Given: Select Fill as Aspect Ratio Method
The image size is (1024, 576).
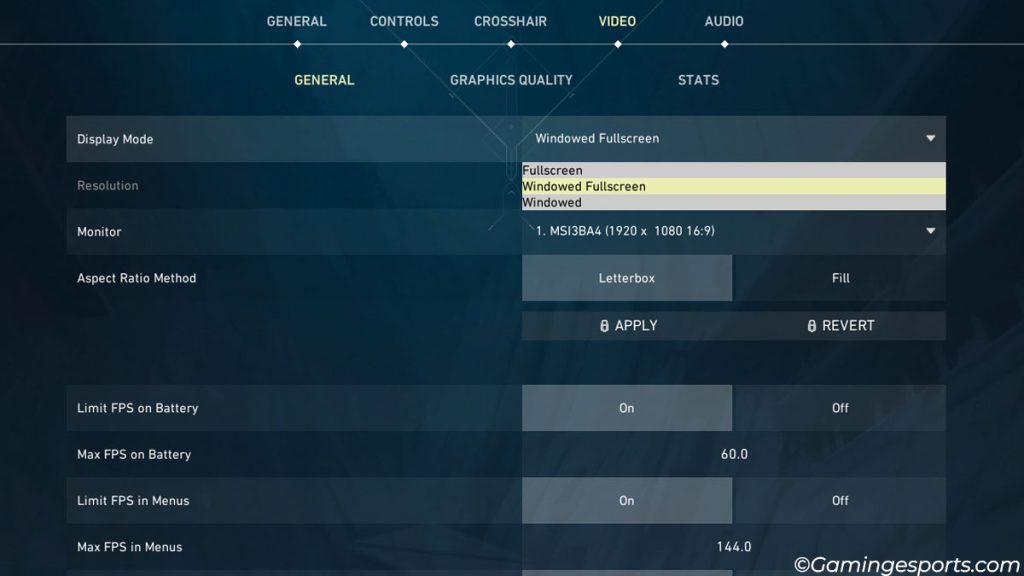Looking at the screenshot, I should click(x=839, y=277).
